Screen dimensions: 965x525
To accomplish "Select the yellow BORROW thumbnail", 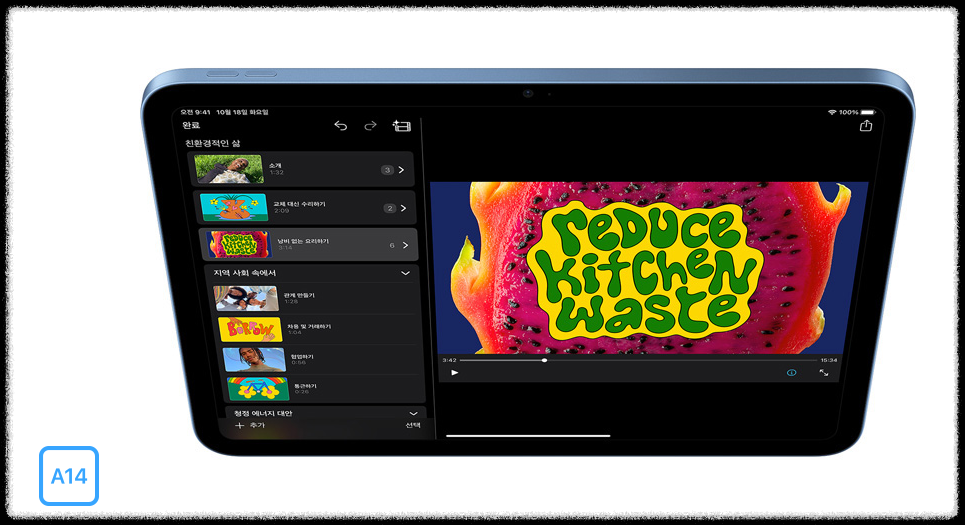I will tap(250, 329).
